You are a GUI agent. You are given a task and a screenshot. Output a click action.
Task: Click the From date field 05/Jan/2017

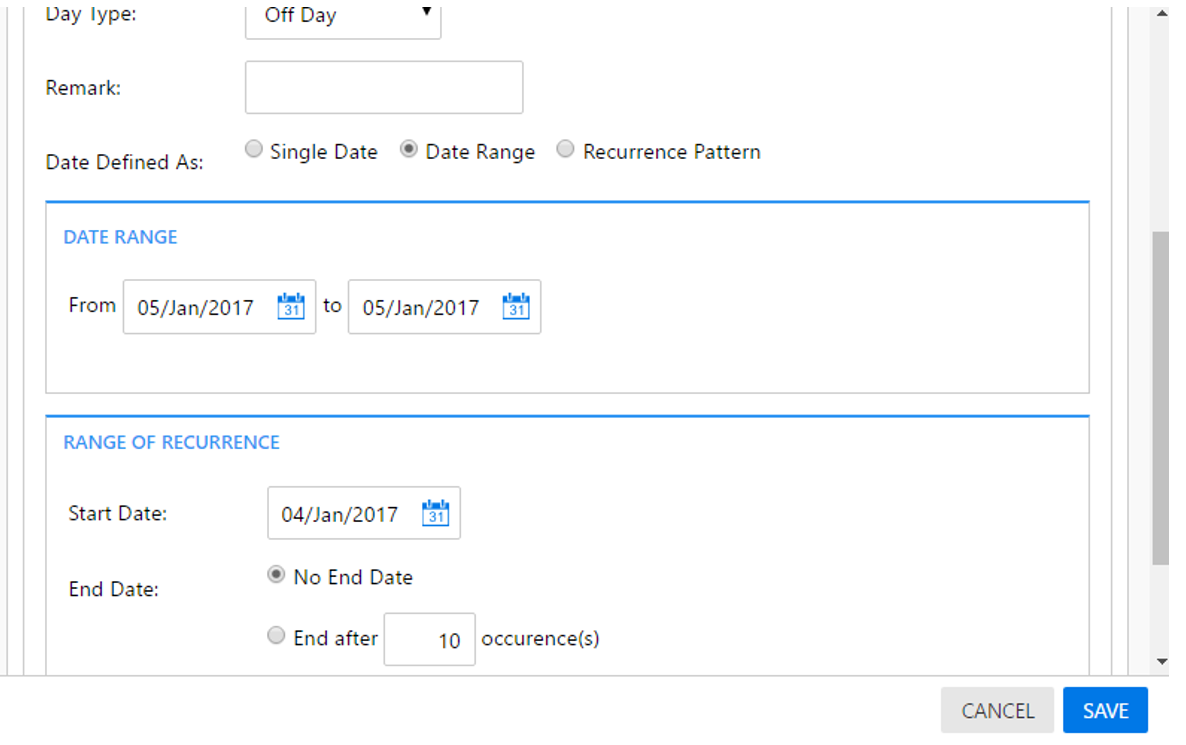[219, 307]
